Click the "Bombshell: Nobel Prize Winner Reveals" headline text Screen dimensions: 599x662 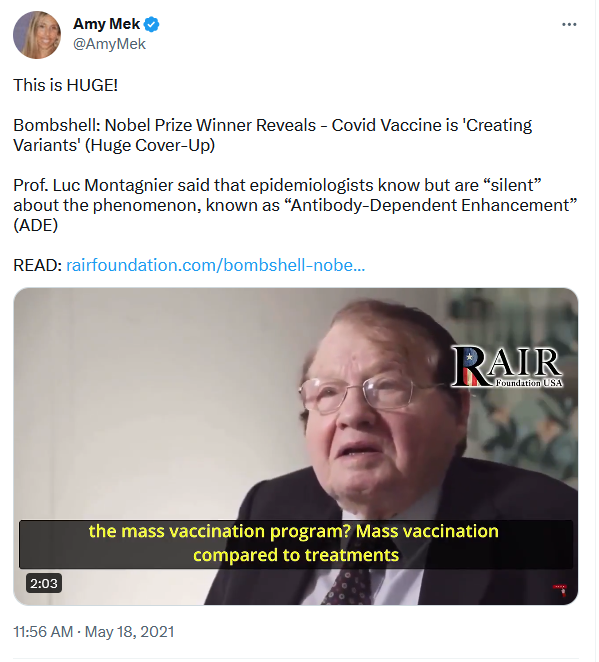[165, 125]
